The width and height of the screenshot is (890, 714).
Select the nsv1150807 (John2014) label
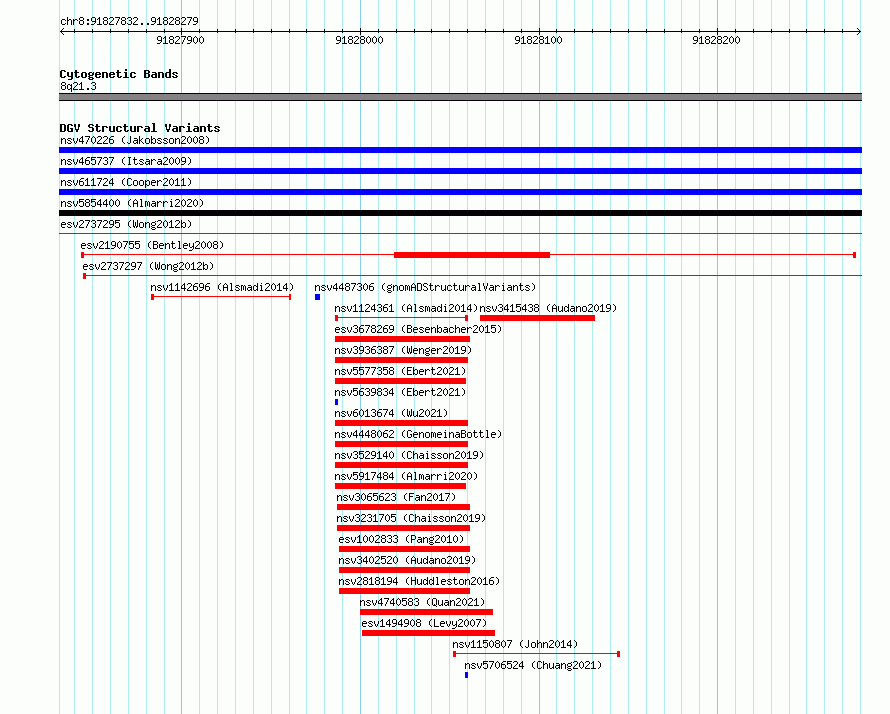point(515,644)
